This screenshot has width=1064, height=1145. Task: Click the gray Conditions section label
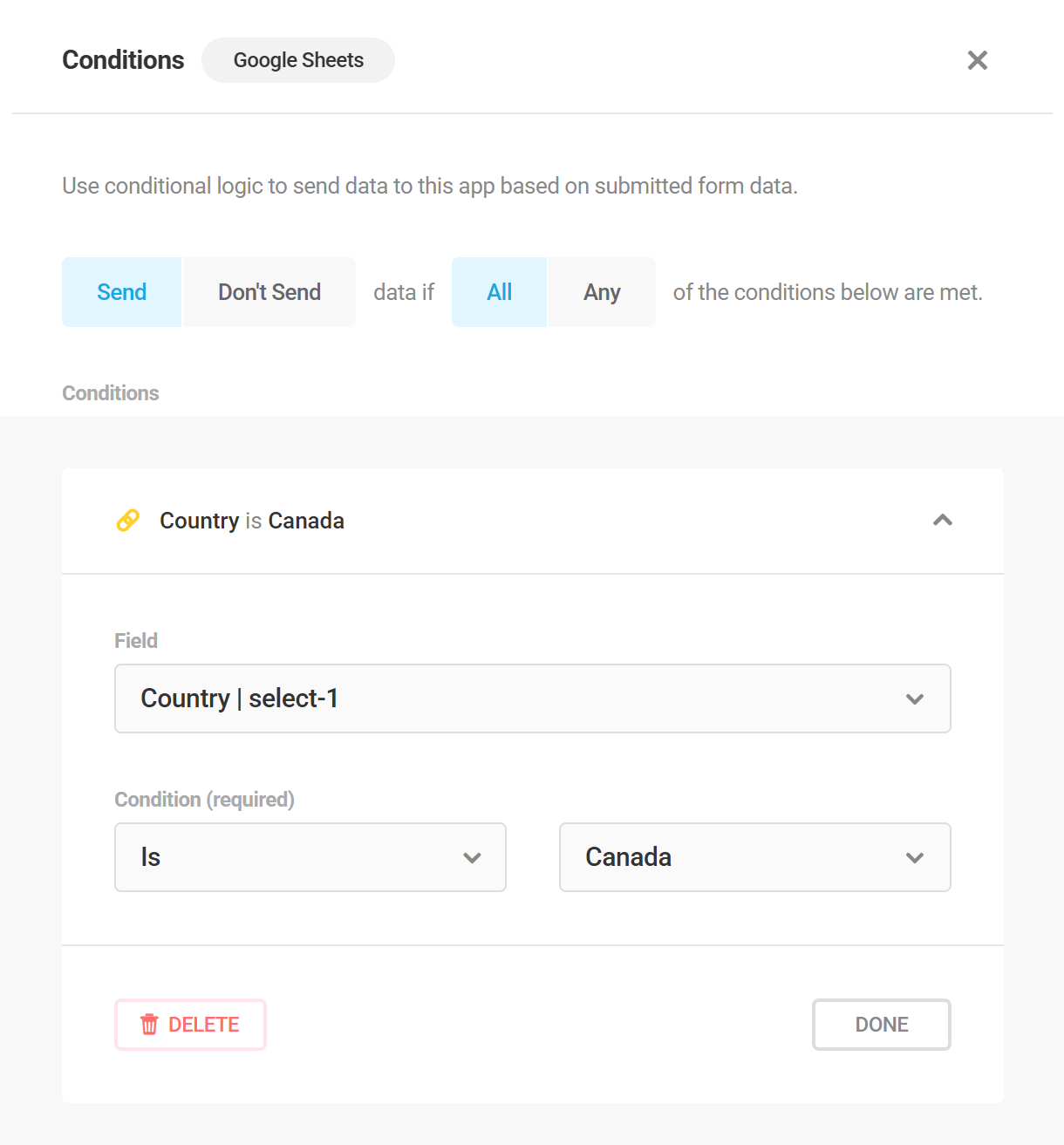(111, 393)
